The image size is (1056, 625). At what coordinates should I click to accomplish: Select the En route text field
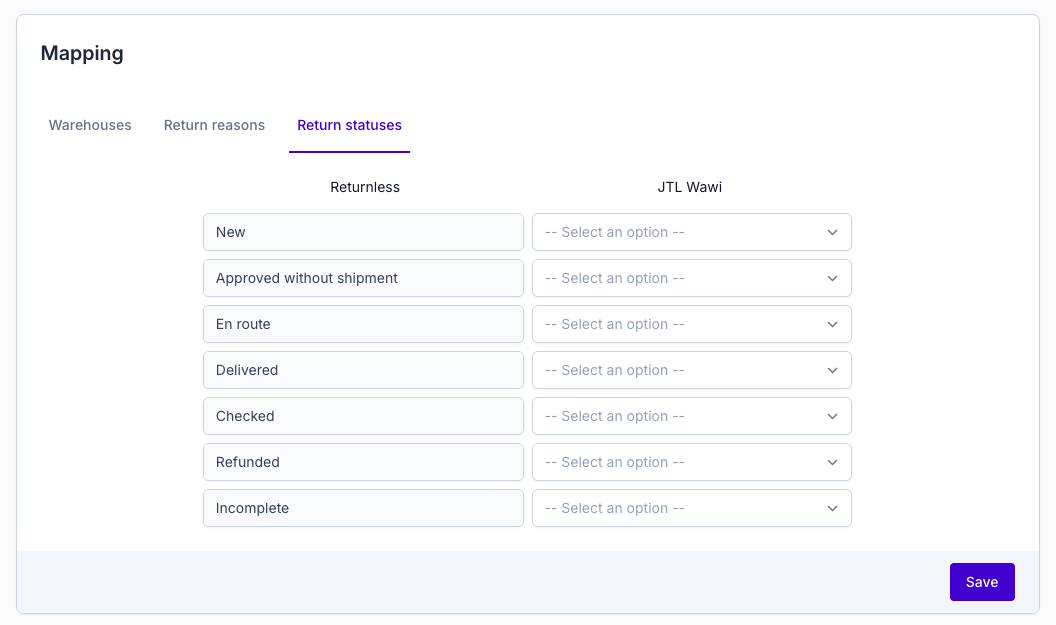(363, 324)
